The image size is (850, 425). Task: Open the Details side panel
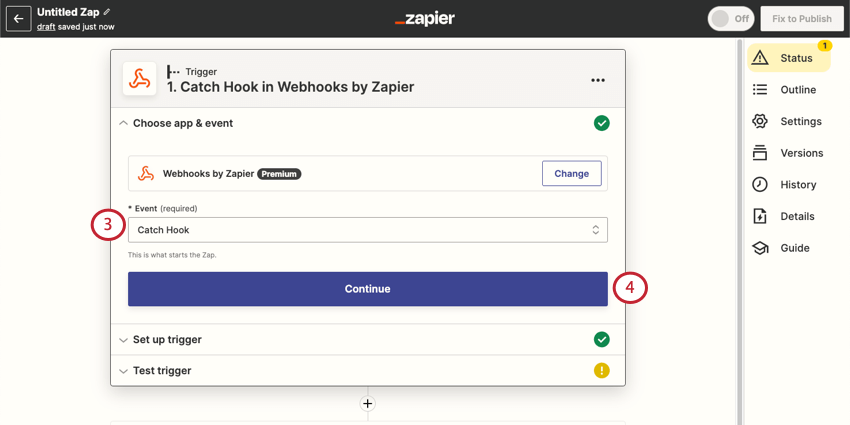pyautogui.click(x=784, y=216)
